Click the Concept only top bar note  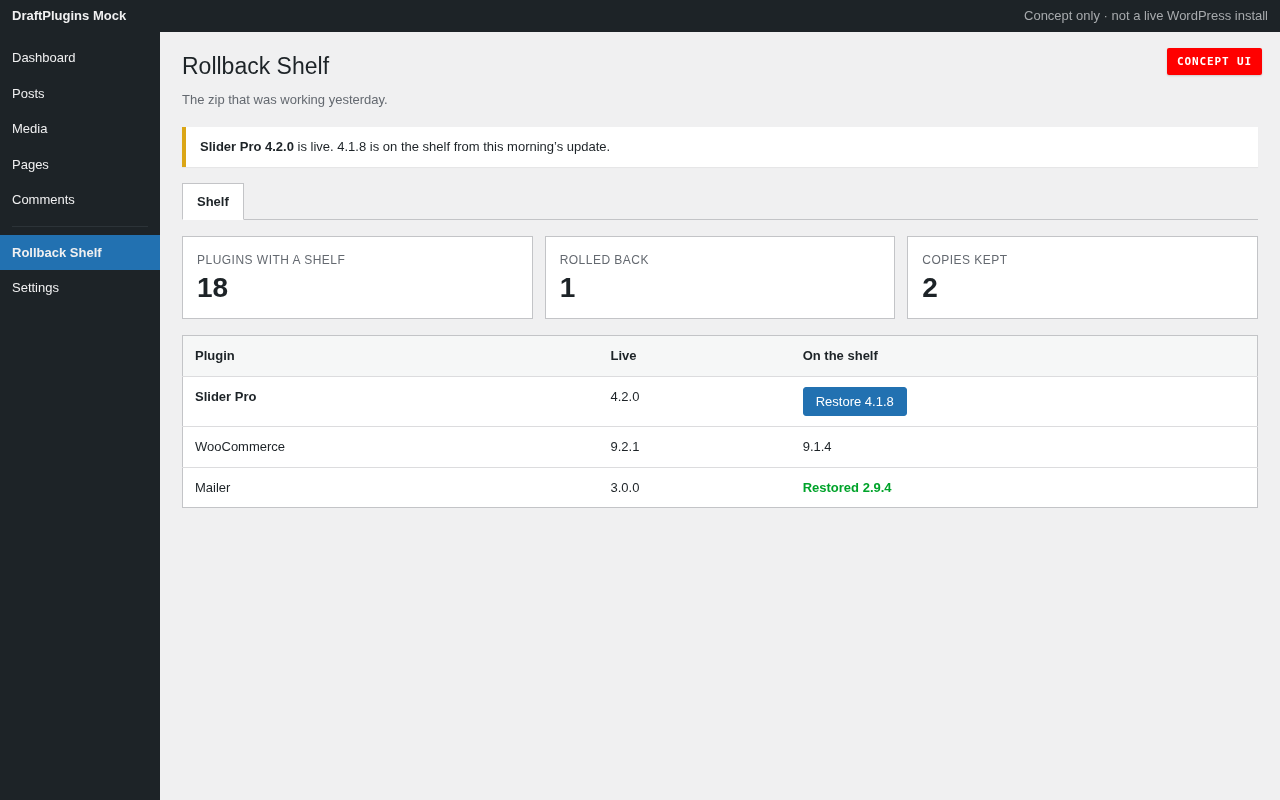(x=1146, y=16)
